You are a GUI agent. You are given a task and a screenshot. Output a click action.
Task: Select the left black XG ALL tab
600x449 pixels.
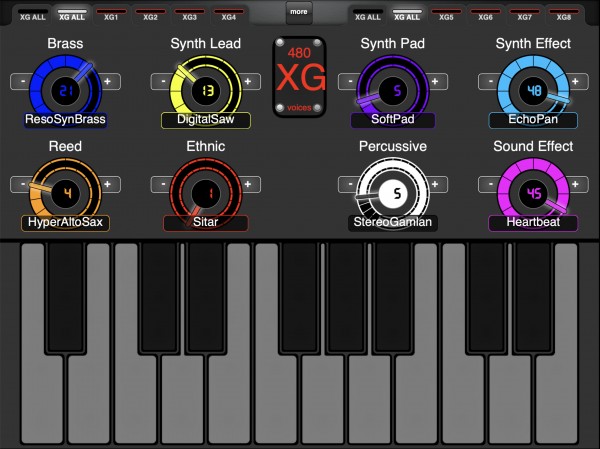(x=33, y=15)
